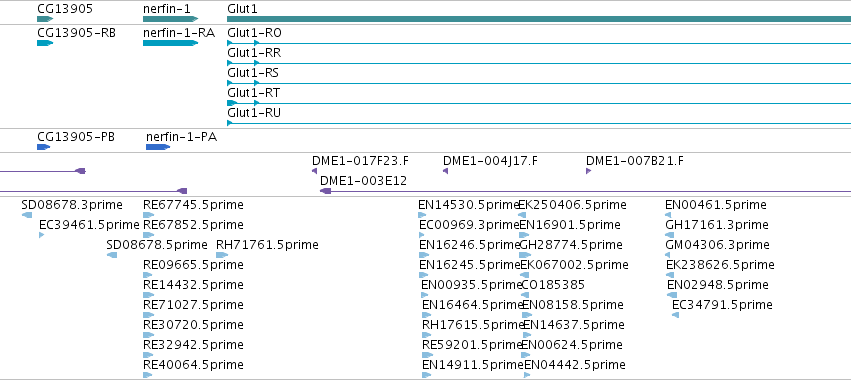This screenshot has height=380, width=851.
Task: Open the Glut1-RO transcript label
Action: (255, 33)
